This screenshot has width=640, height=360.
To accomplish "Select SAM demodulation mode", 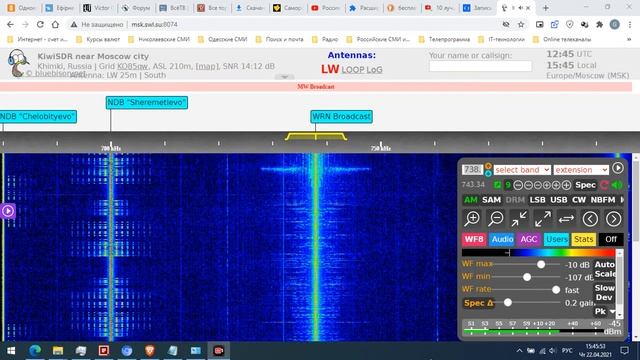I will coord(491,200).
